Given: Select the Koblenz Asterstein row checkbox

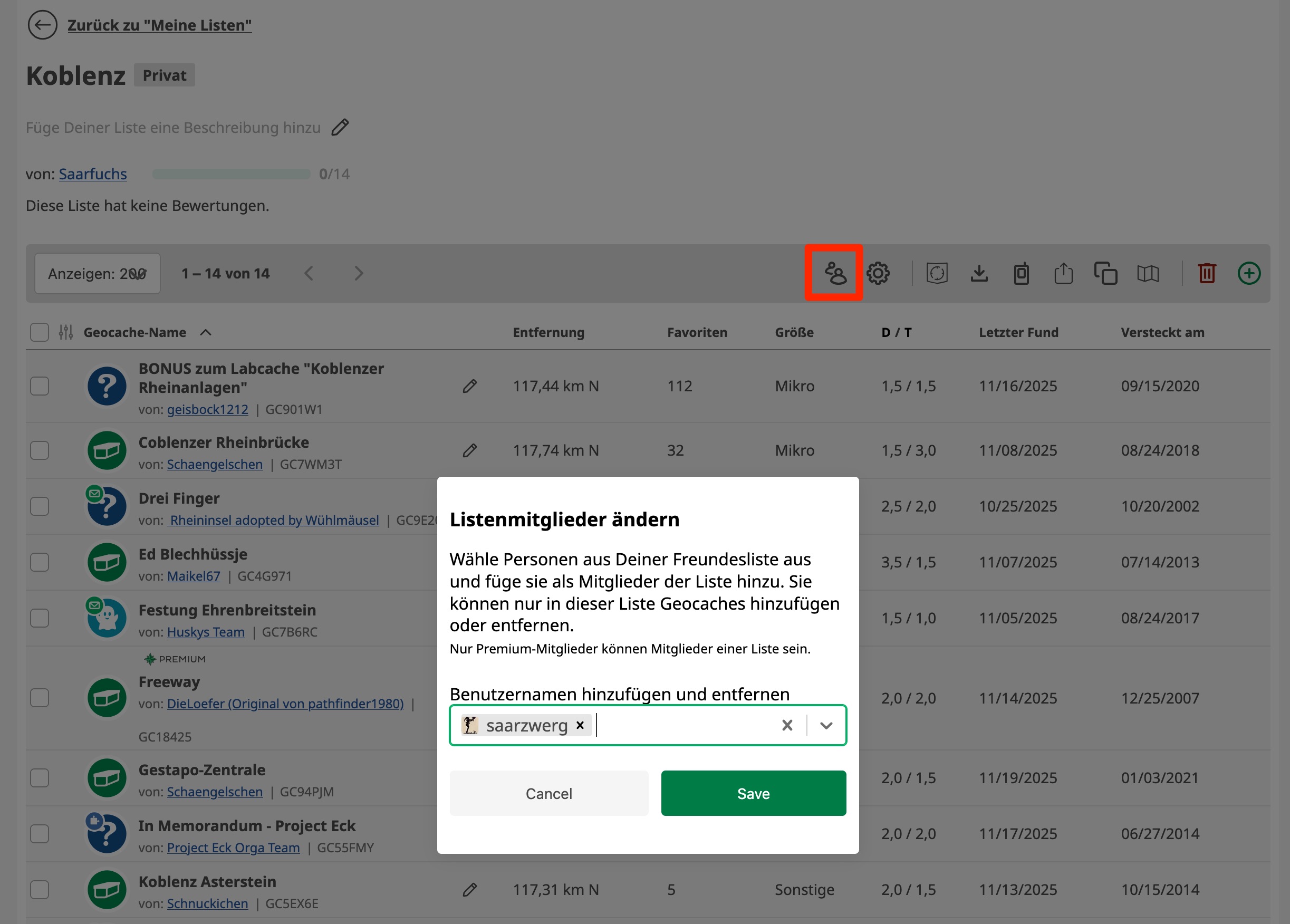Looking at the screenshot, I should [39, 889].
